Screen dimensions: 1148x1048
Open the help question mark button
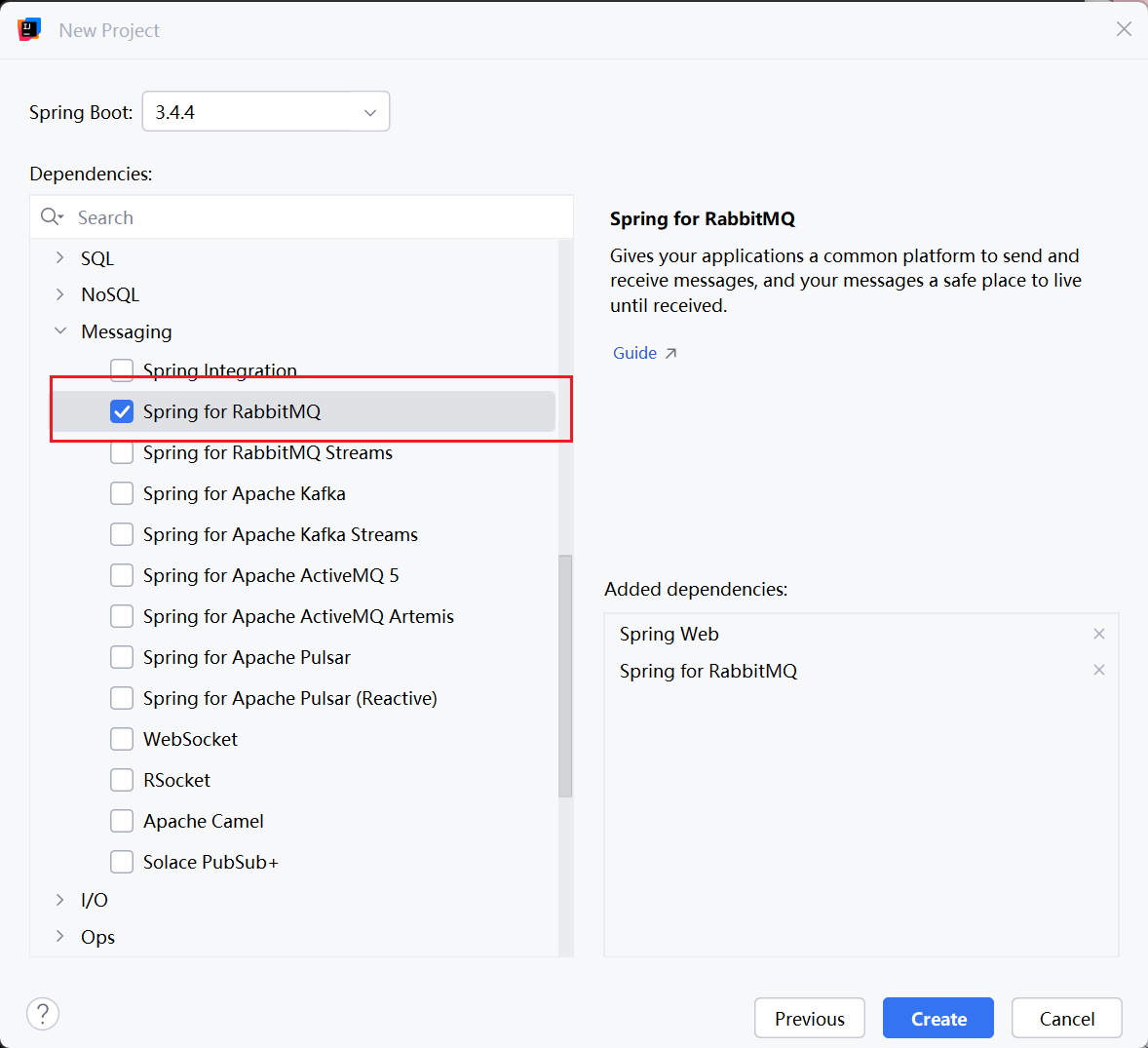(x=43, y=1014)
